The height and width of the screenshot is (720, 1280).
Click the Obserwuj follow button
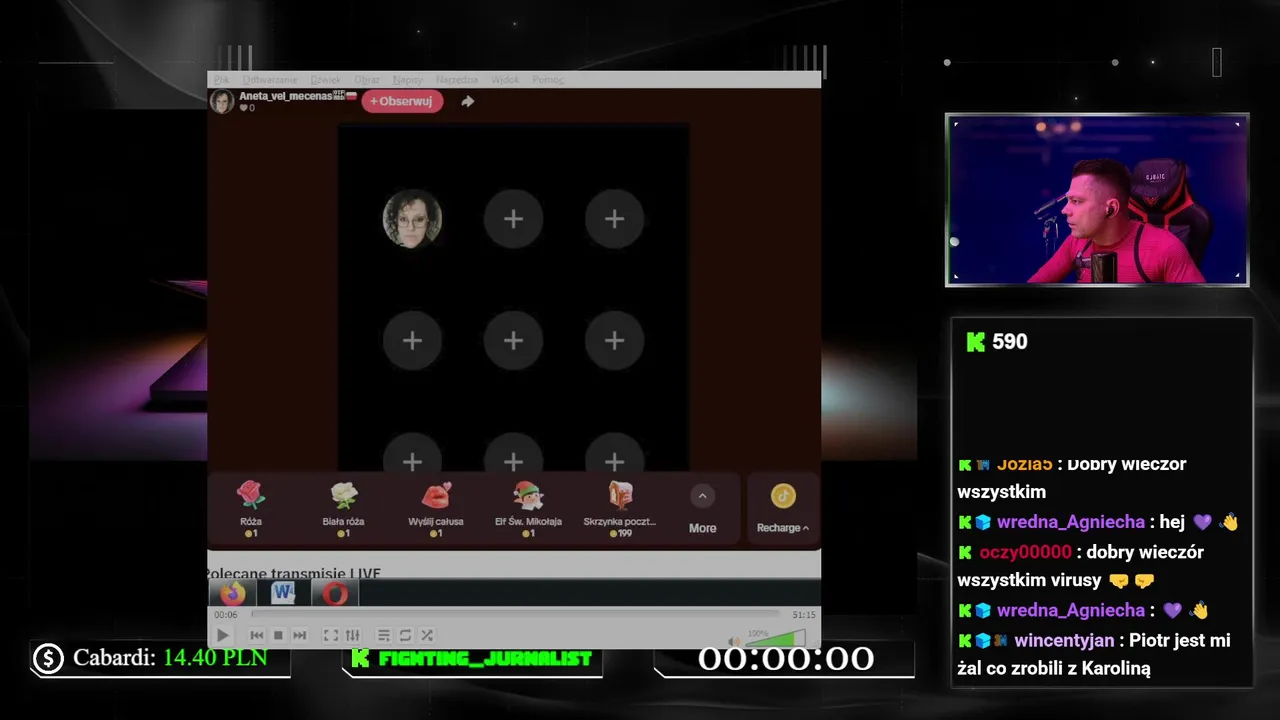click(x=402, y=101)
